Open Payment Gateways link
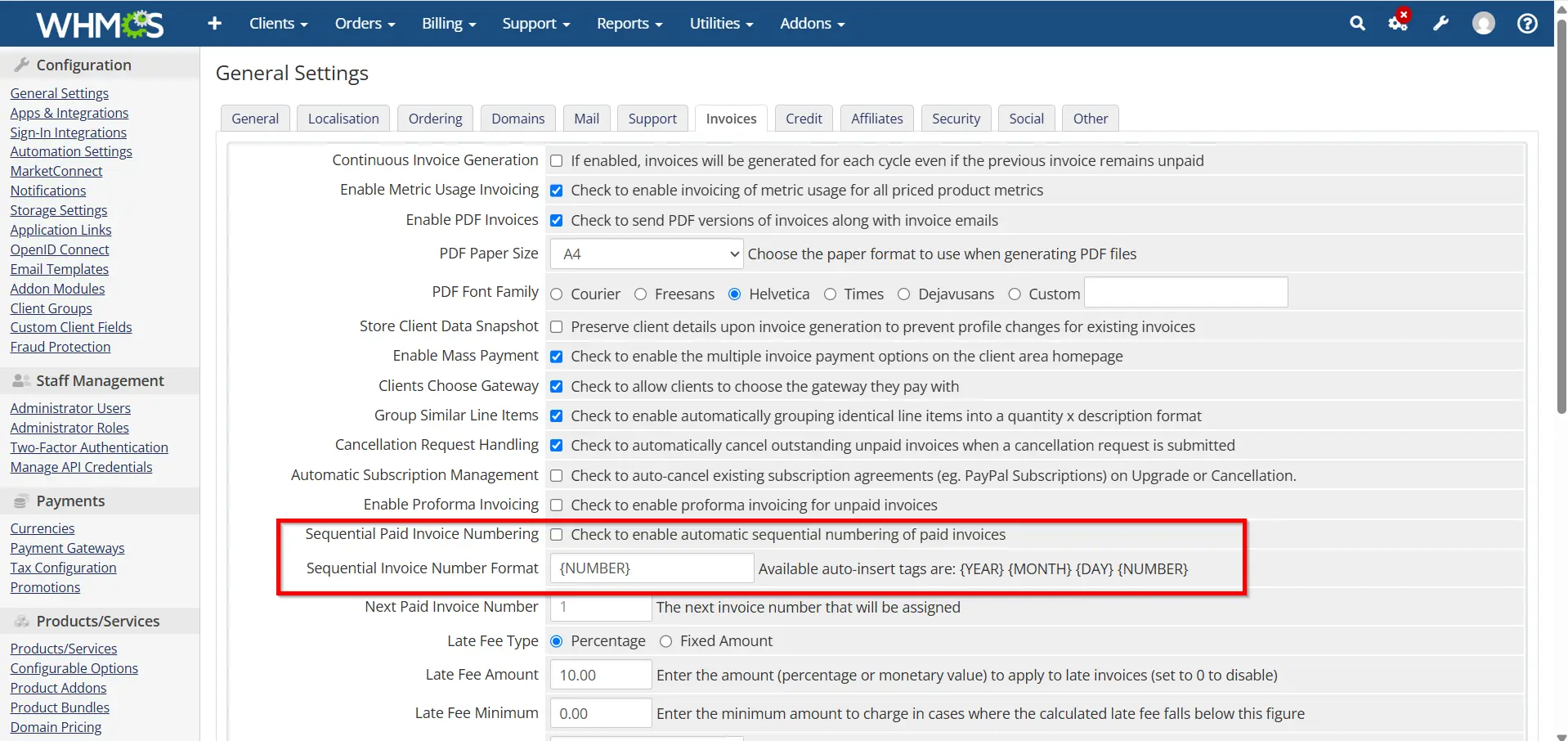The image size is (1568, 741). coord(68,548)
